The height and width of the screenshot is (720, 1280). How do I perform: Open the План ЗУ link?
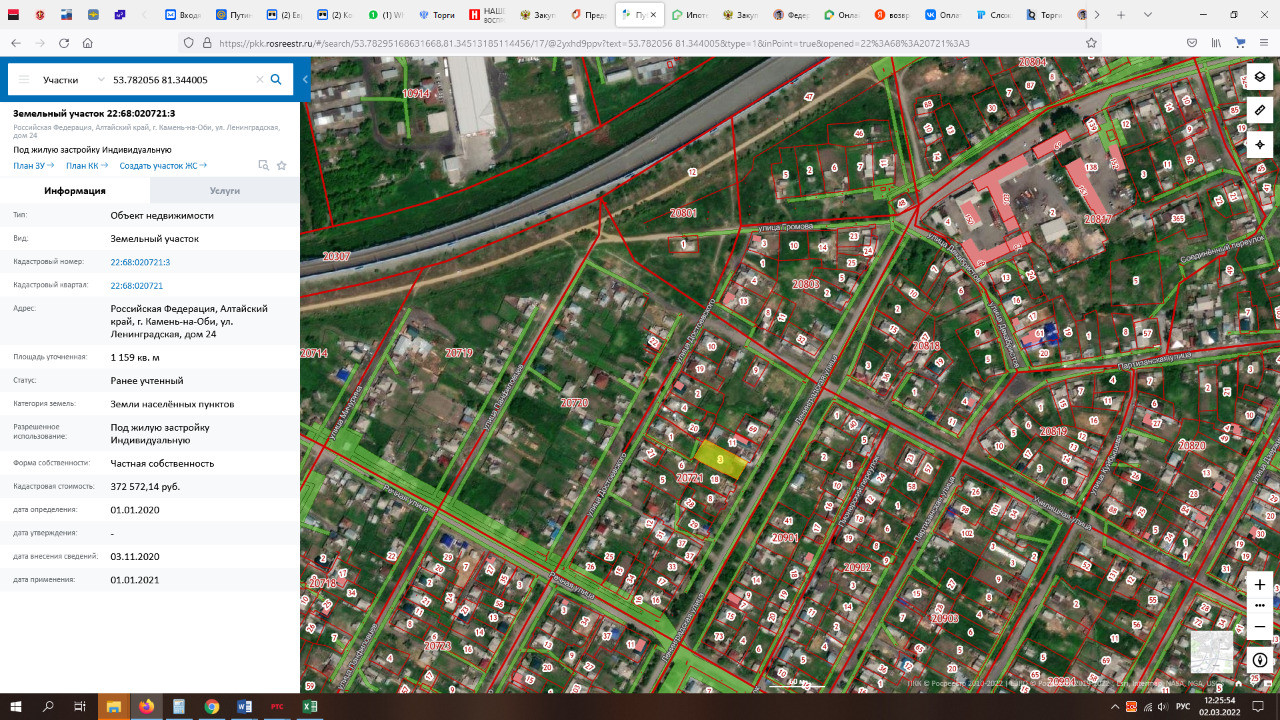[33, 166]
